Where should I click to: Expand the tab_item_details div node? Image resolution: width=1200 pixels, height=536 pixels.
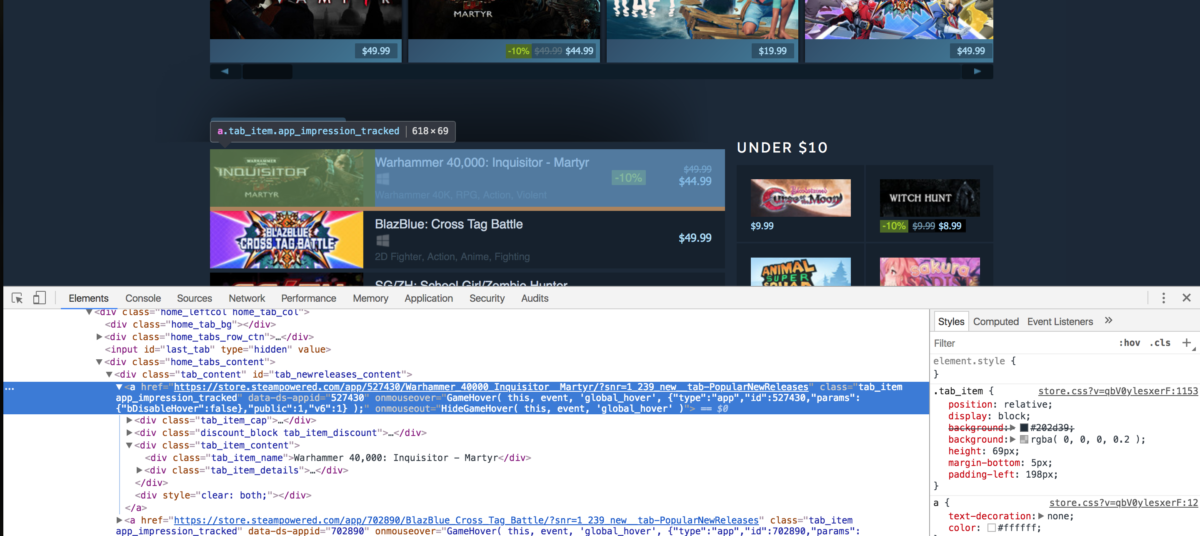click(x=139, y=470)
